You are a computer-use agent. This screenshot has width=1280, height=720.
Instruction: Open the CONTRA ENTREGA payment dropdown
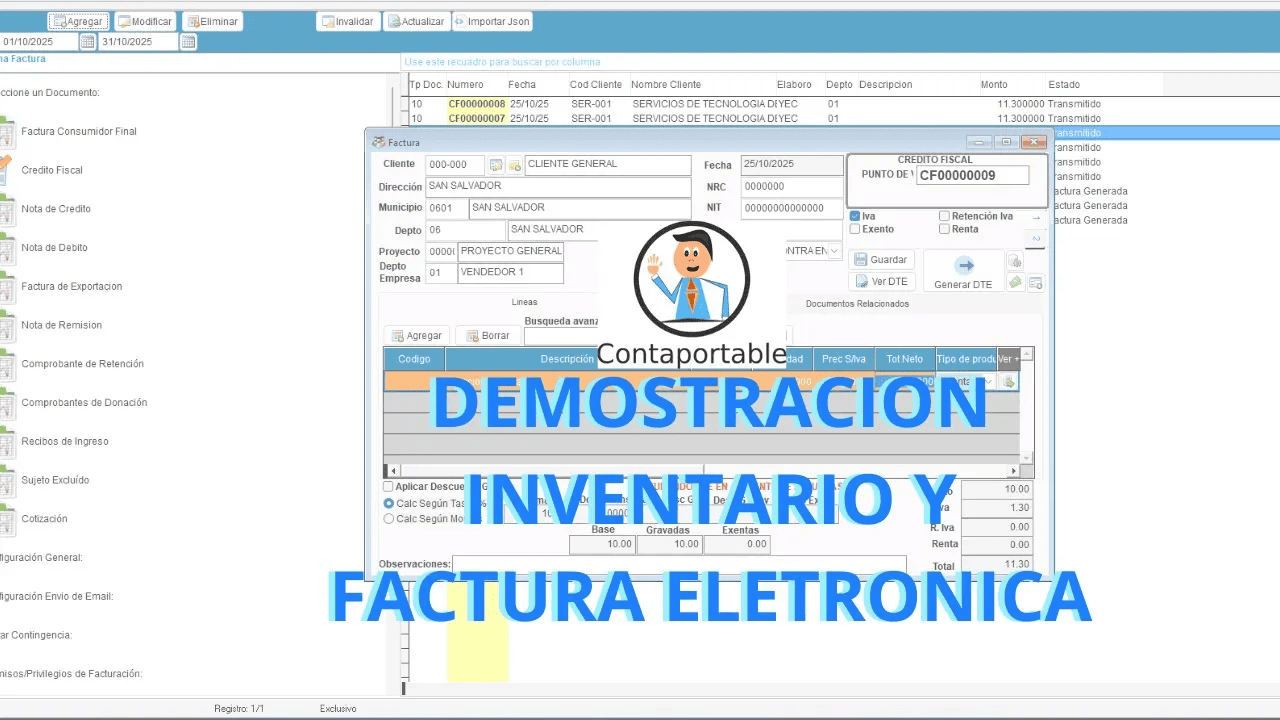[x=835, y=251]
